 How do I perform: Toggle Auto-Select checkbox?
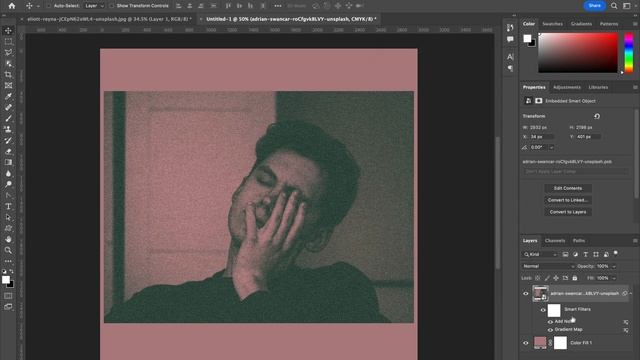pos(49,6)
